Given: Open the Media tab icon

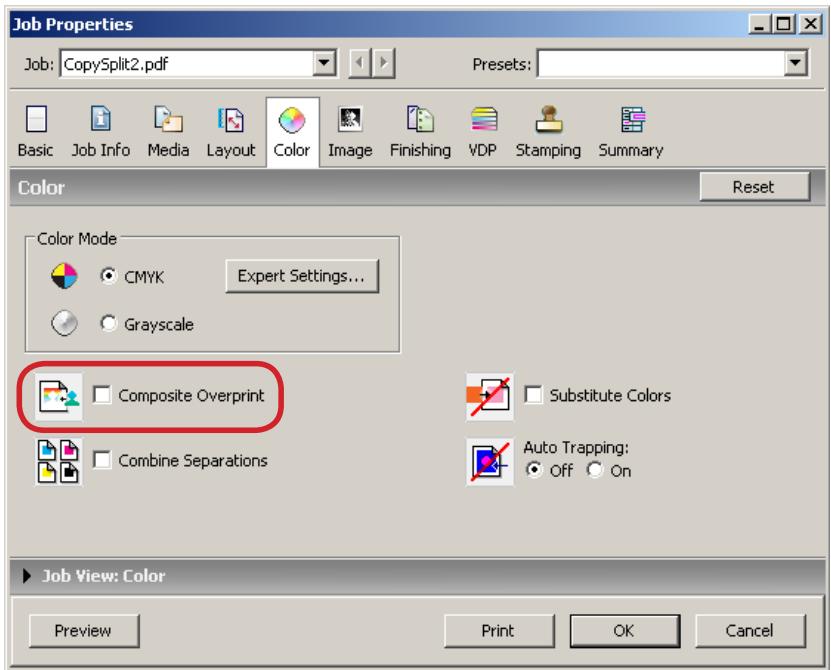Looking at the screenshot, I should point(168,118).
